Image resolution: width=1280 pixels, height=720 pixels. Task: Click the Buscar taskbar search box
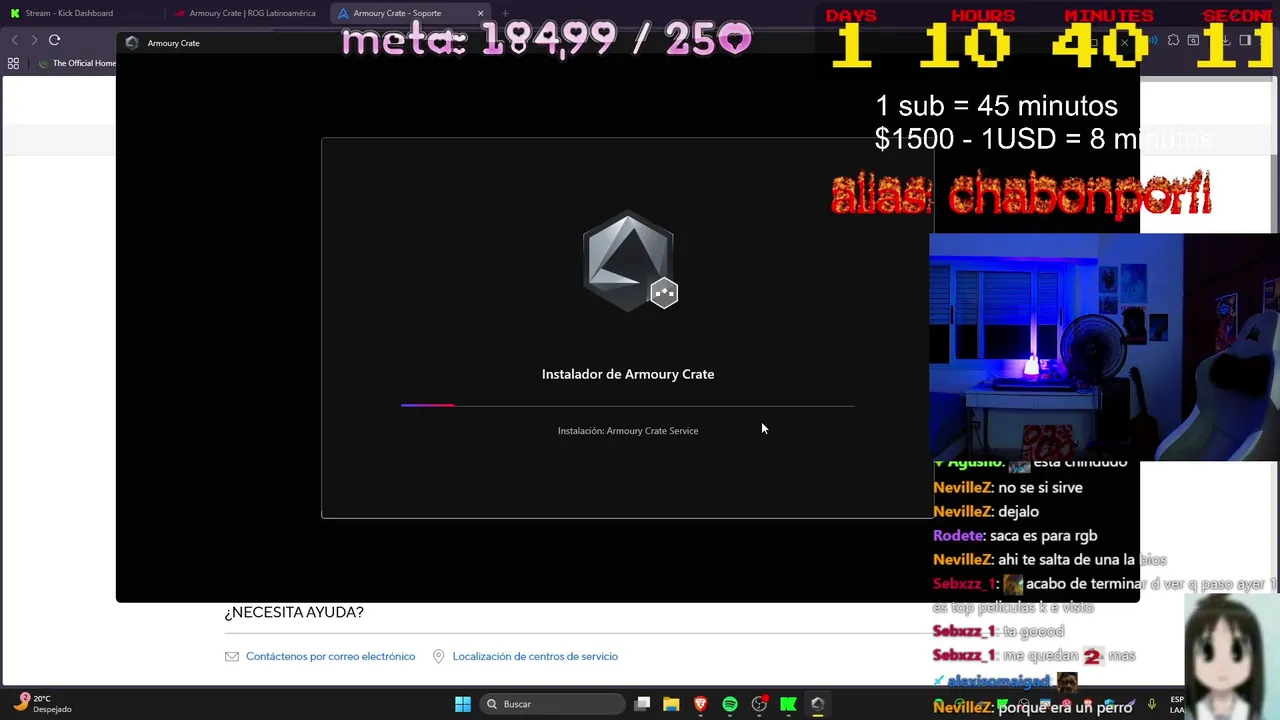click(x=552, y=704)
